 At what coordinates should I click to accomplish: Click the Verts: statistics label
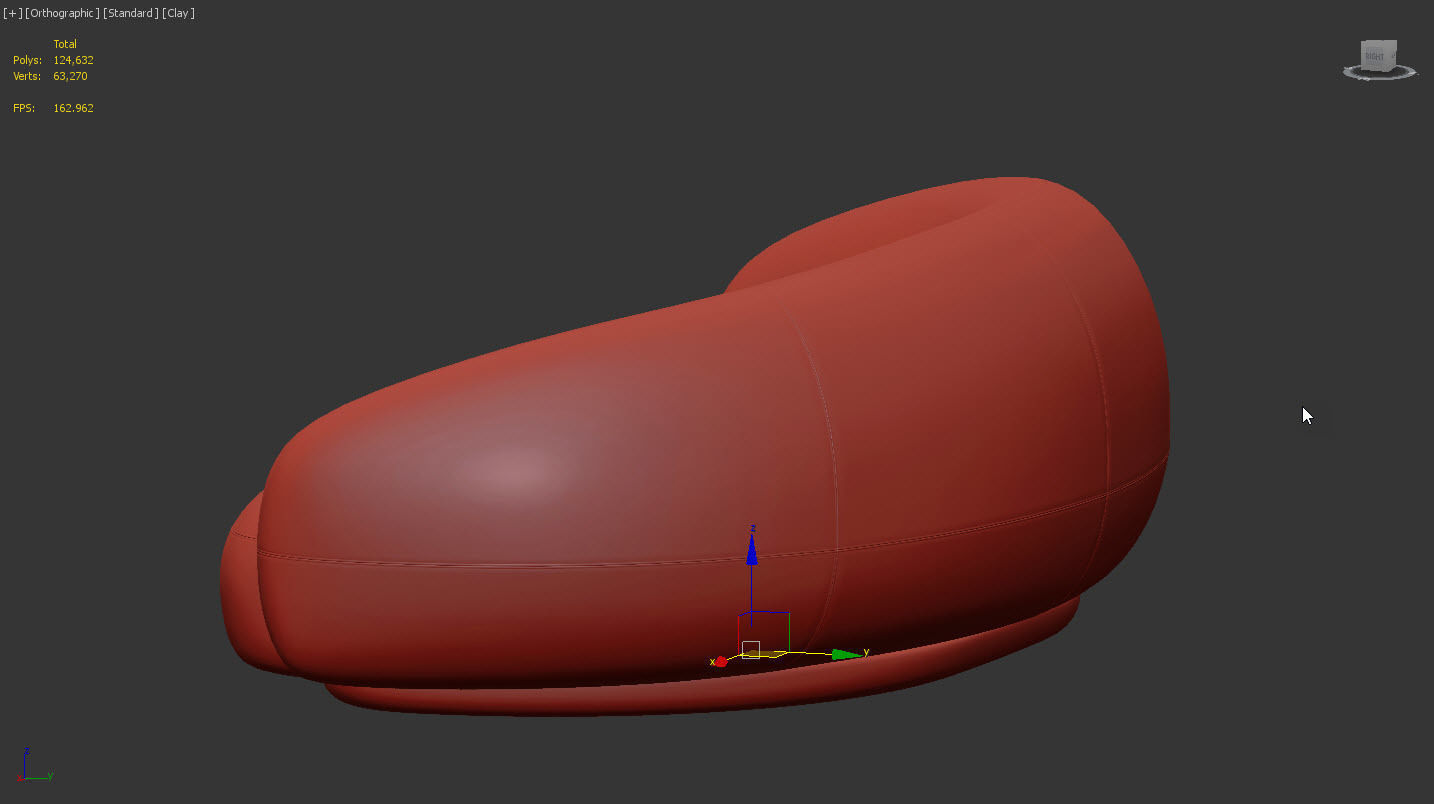coord(27,76)
